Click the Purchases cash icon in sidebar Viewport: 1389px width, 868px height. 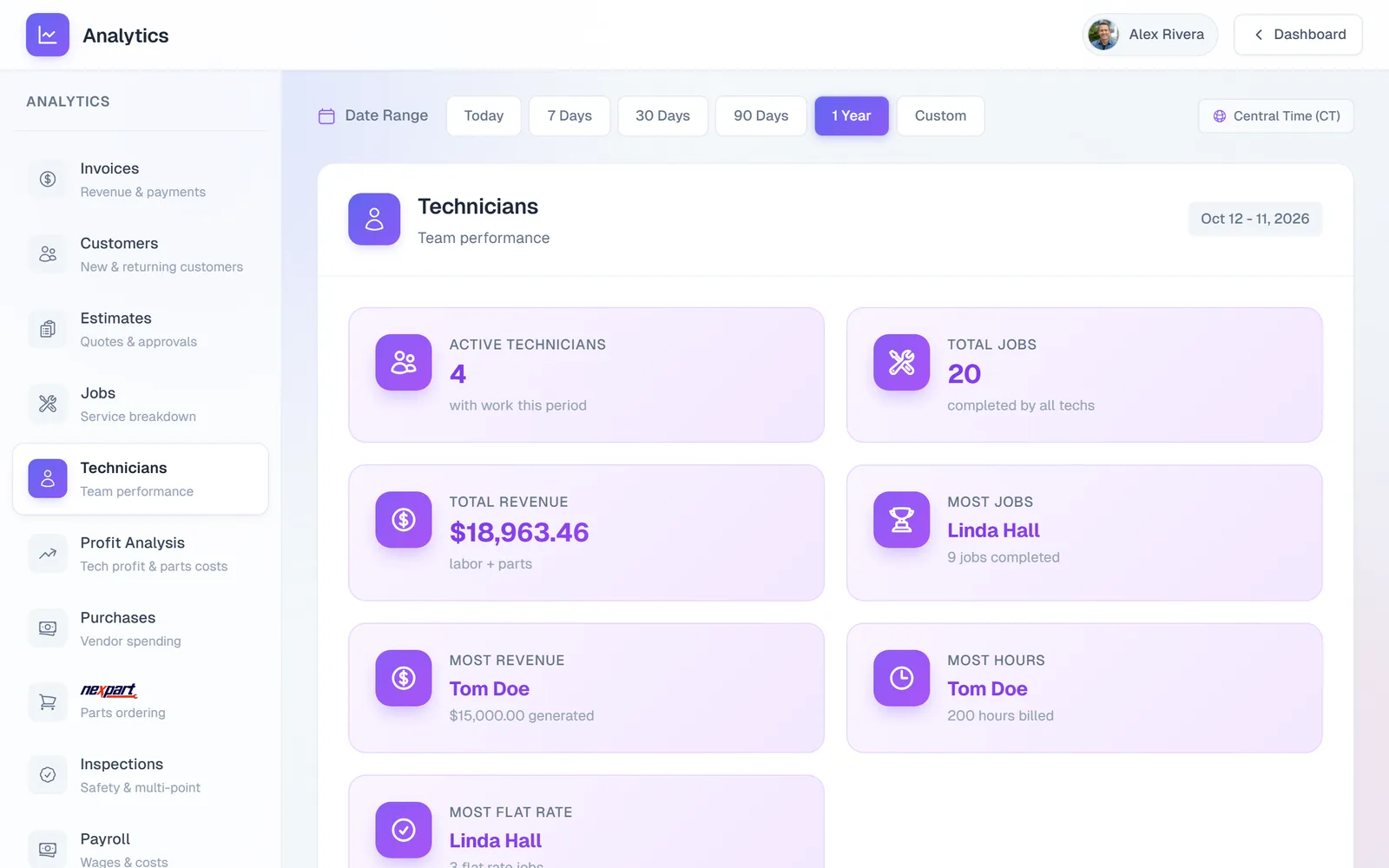(48, 628)
